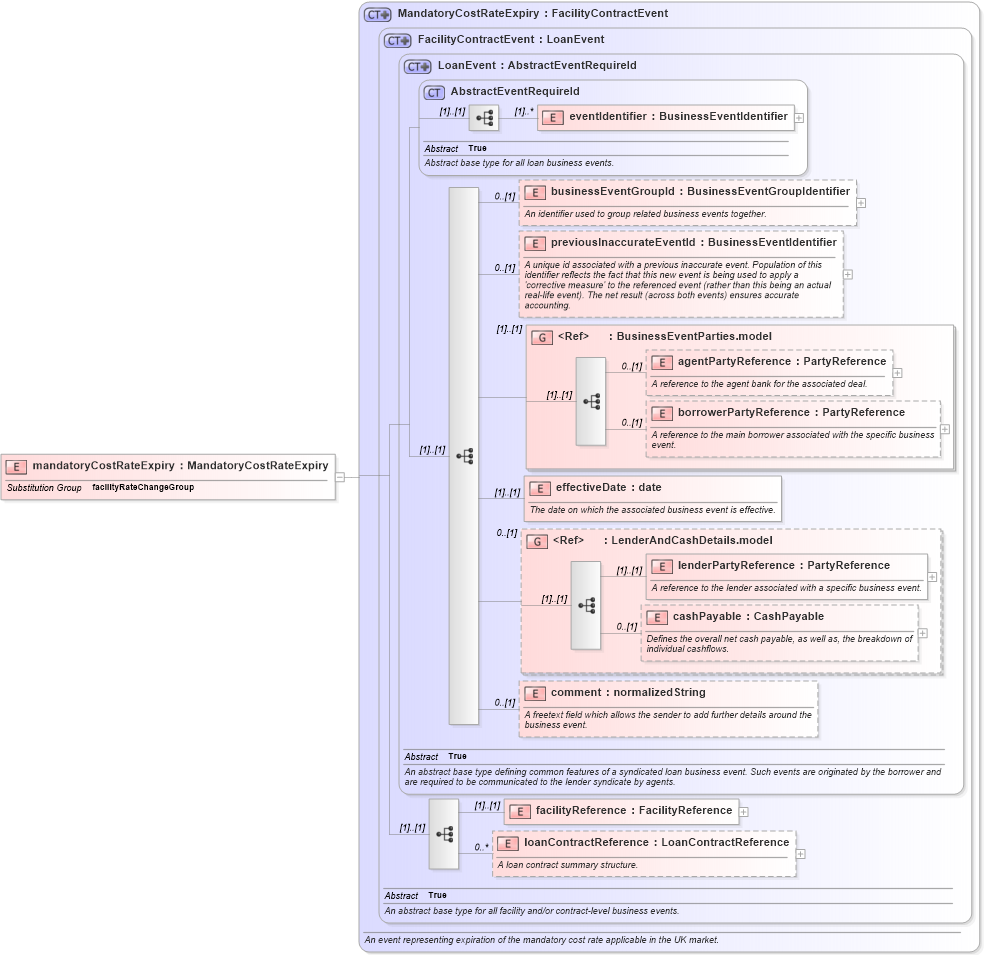
Task: Expand the lenderPartyReference element
Action: [x=931, y=575]
